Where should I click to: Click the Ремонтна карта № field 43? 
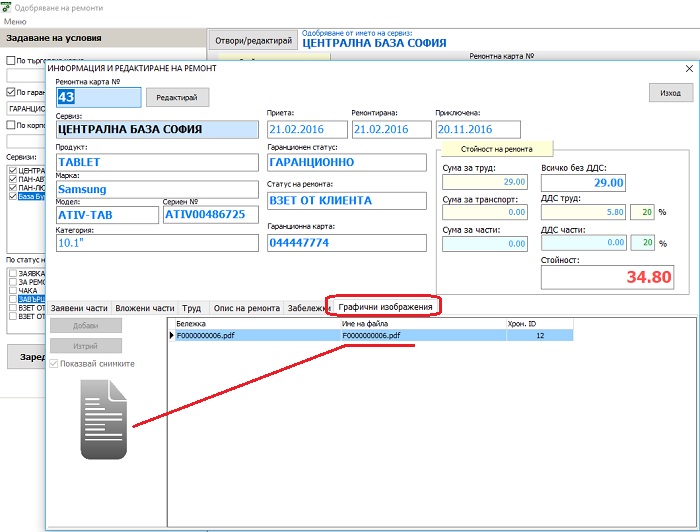99,97
